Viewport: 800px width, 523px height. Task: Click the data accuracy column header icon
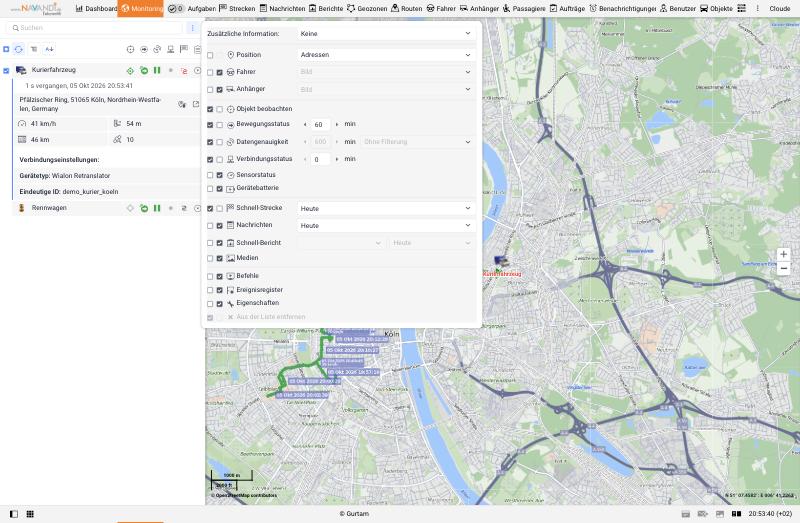pyautogui.click(x=157, y=49)
